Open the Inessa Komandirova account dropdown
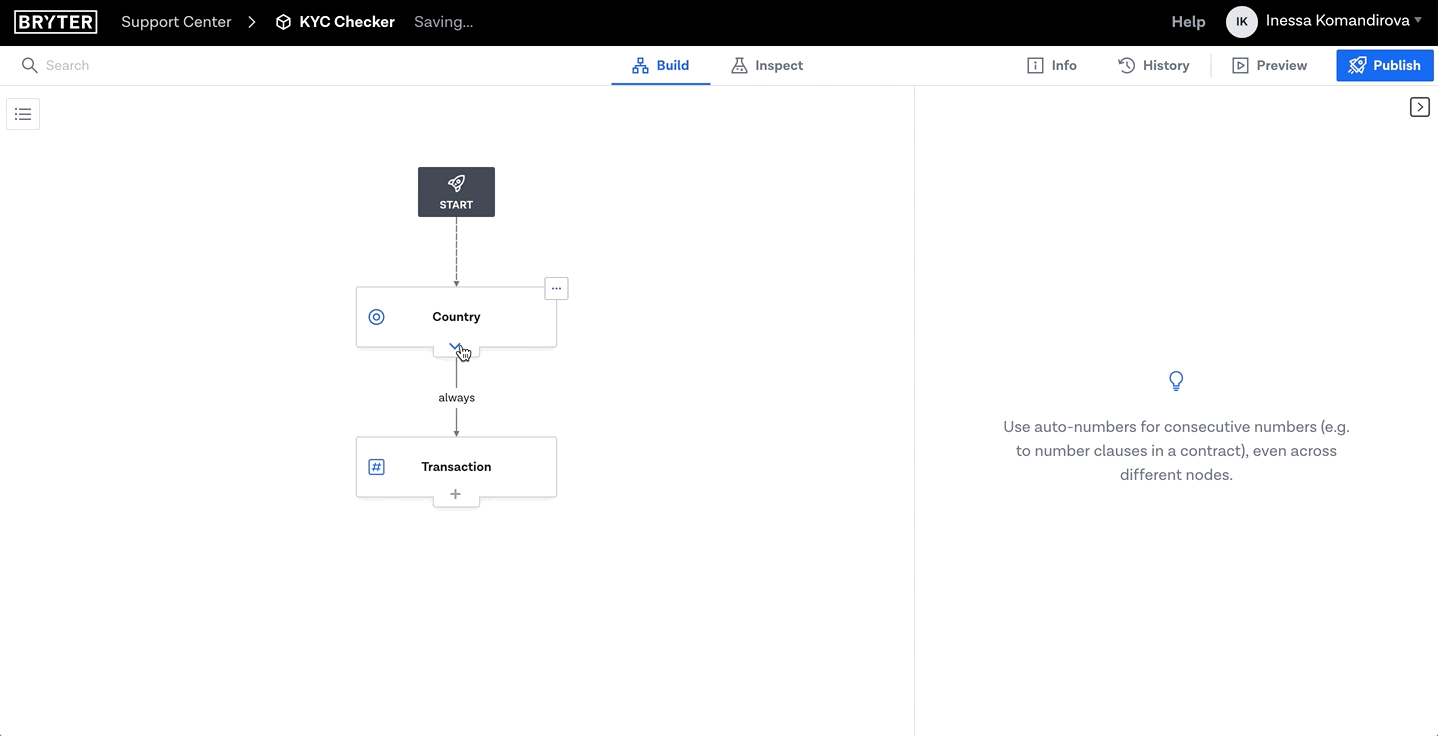 (1343, 21)
